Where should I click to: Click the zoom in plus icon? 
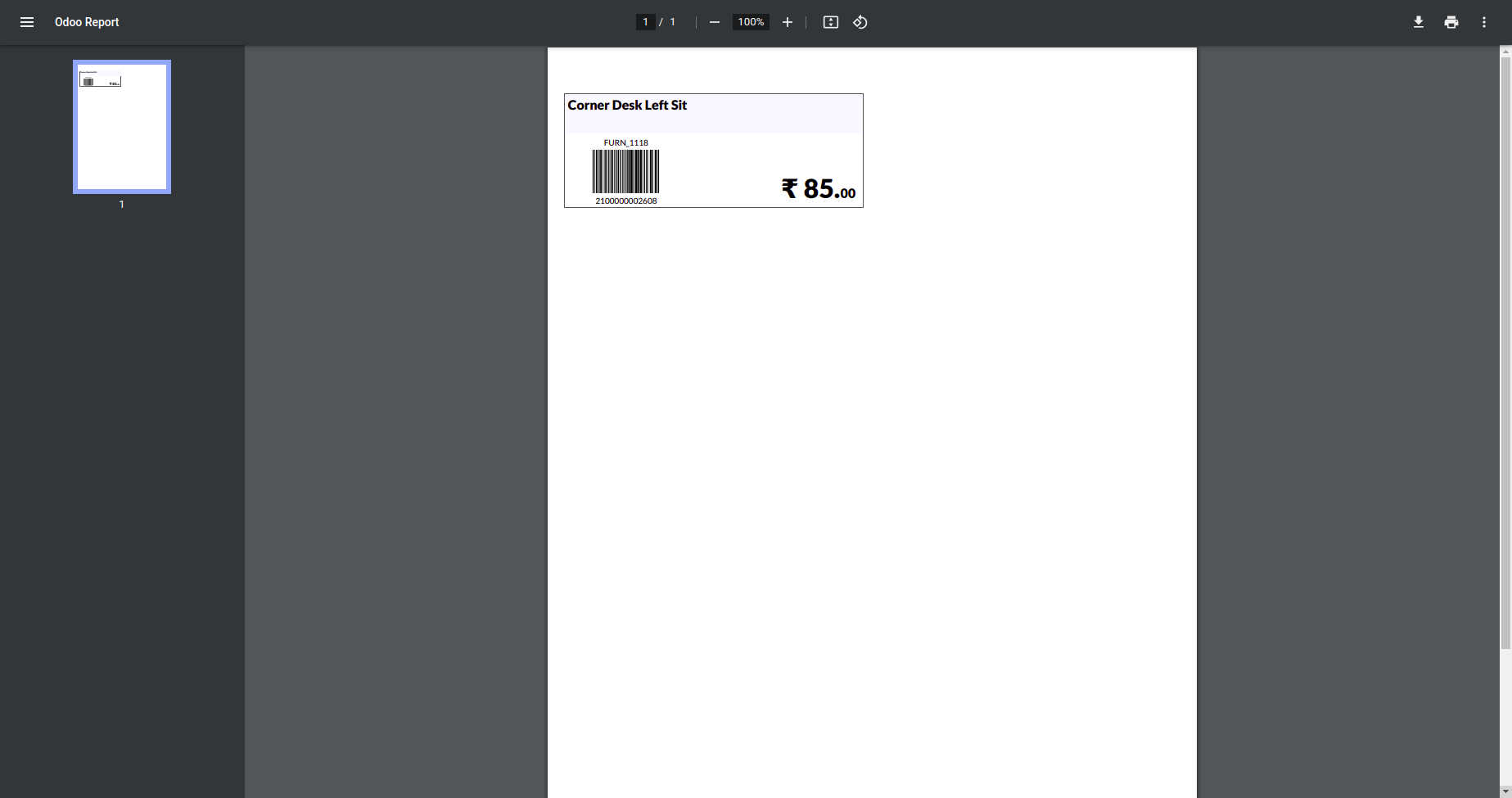pyautogui.click(x=788, y=22)
